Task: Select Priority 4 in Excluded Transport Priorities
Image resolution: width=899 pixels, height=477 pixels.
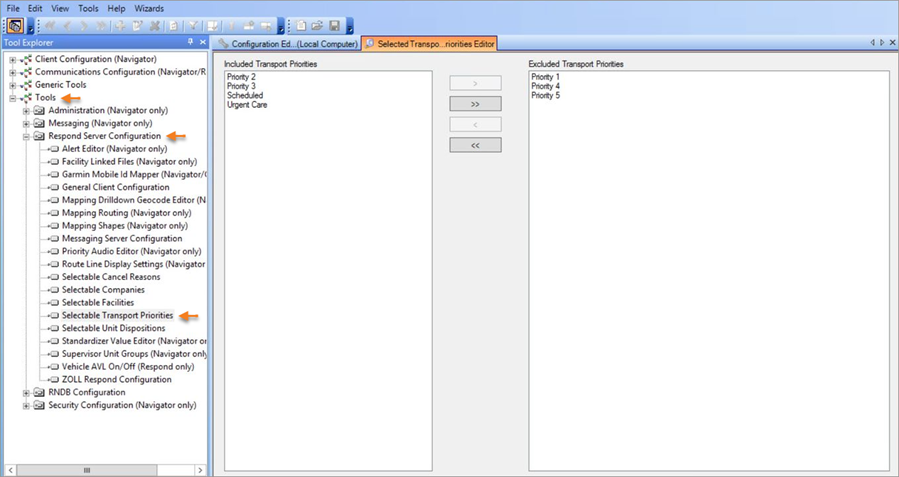Action: click(545, 87)
